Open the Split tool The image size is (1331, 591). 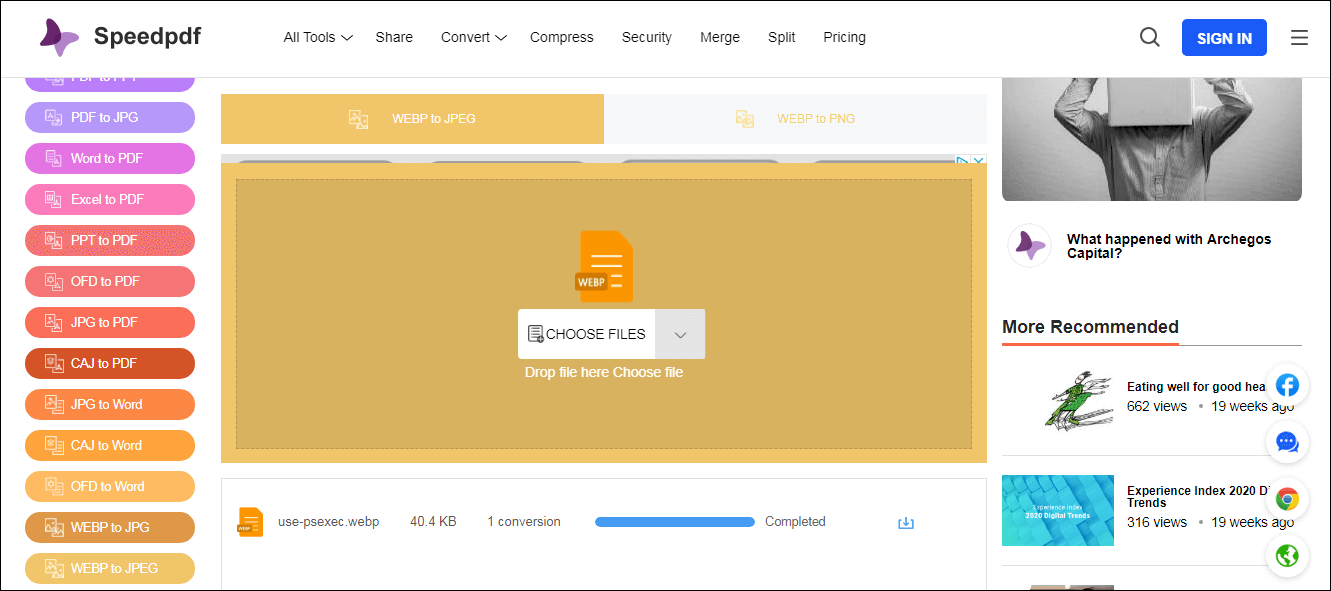click(782, 37)
